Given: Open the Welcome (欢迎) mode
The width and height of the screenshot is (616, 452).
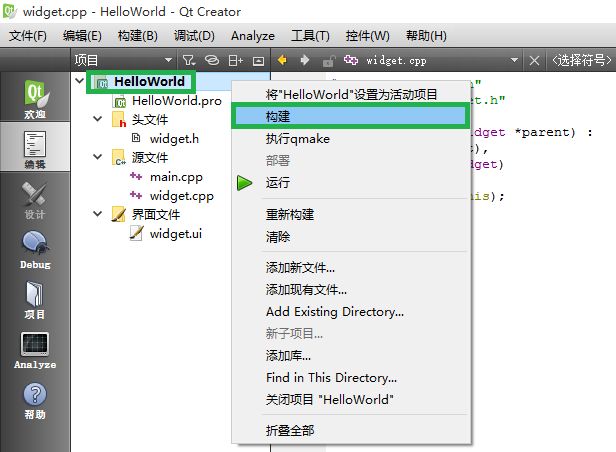Looking at the screenshot, I should (x=35, y=98).
